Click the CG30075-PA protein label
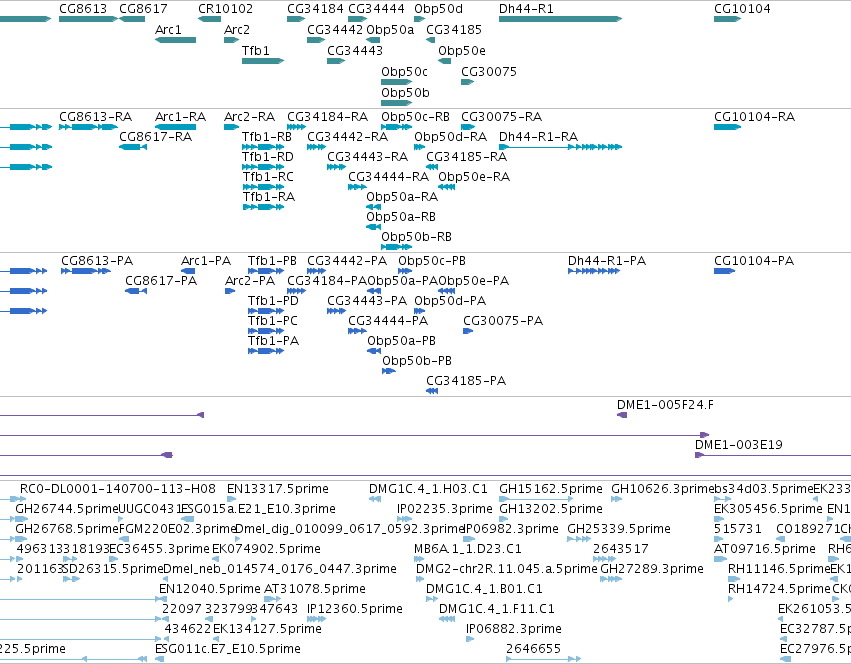Image resolution: width=851 pixels, height=664 pixels. click(x=503, y=321)
